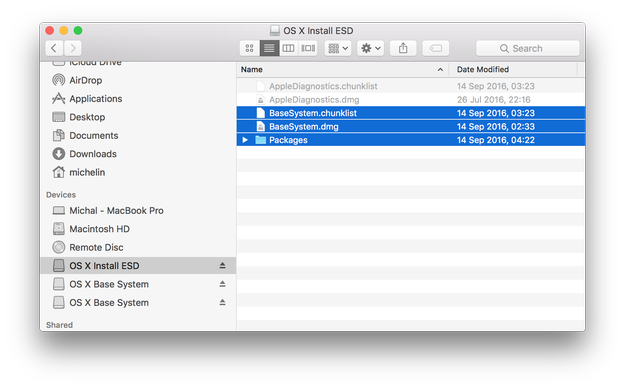Focus the Search field
The image size is (625, 388).
[527, 48]
